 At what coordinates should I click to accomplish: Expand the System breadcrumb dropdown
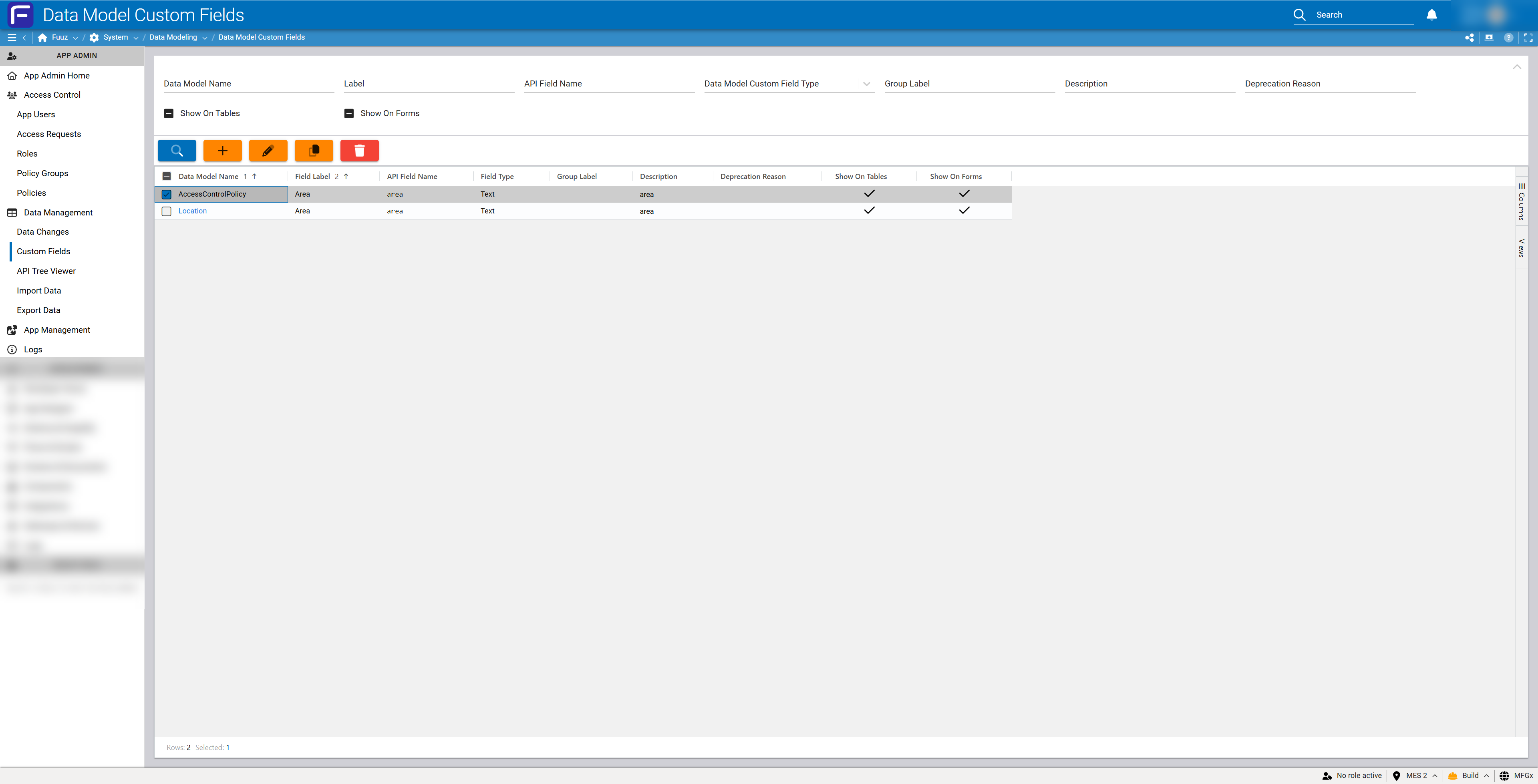[135, 38]
